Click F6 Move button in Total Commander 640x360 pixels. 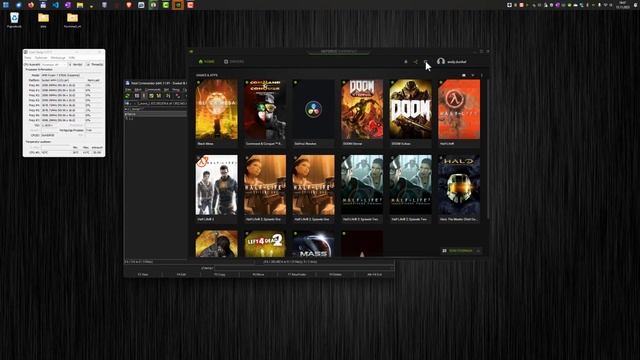(258, 275)
